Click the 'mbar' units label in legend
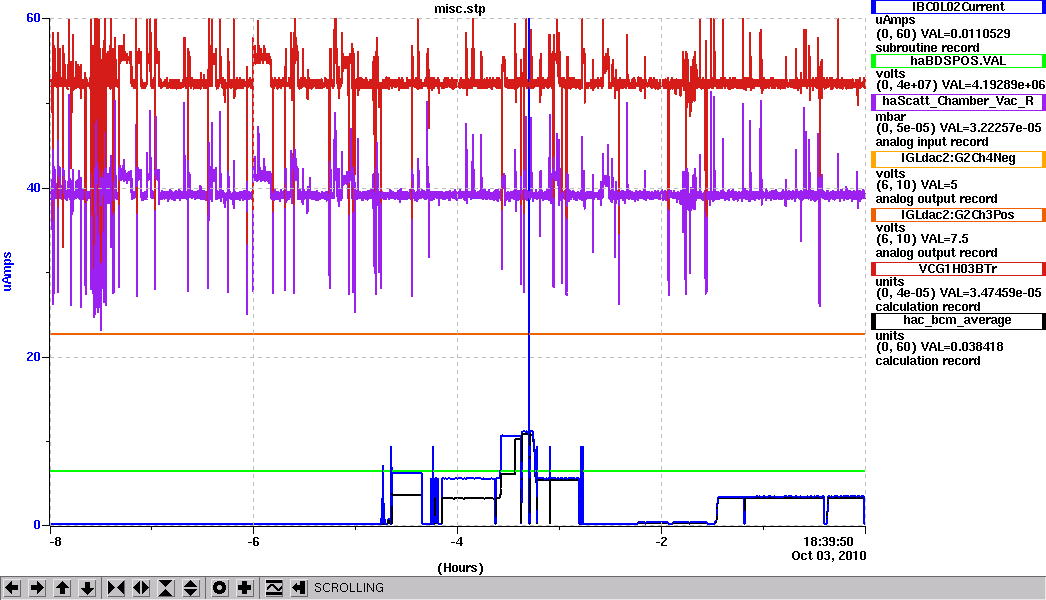This screenshot has width=1046, height=600. pyautogui.click(x=891, y=117)
